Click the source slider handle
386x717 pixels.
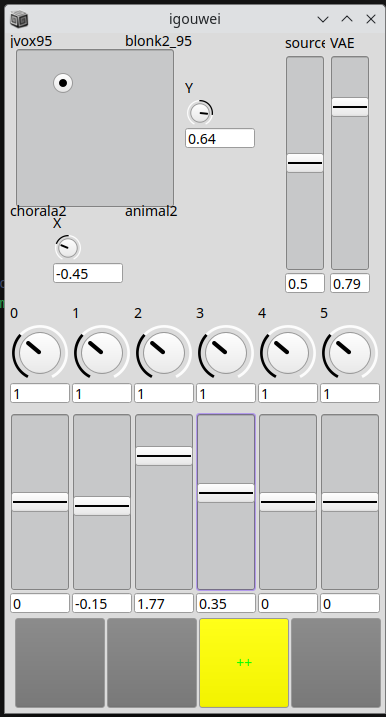tap(305, 163)
